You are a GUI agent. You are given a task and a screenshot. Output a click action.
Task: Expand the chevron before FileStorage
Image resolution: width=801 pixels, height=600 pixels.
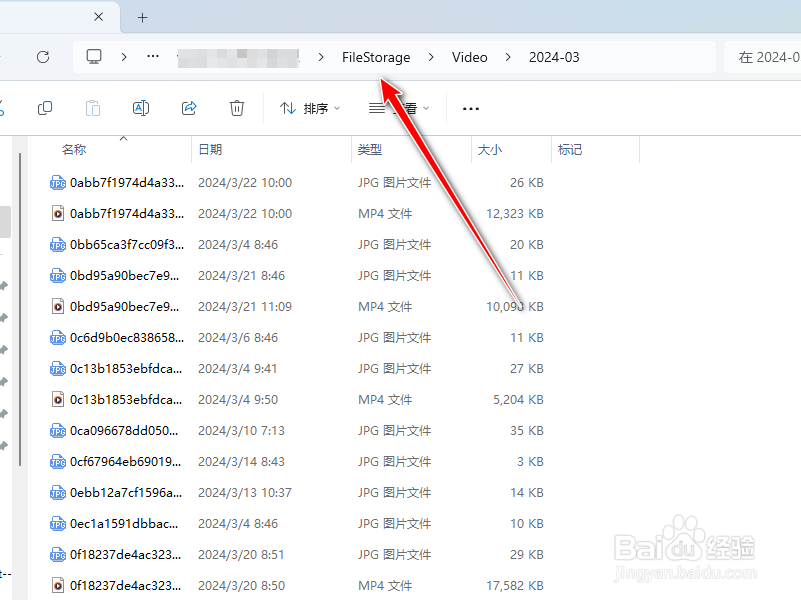[321, 57]
